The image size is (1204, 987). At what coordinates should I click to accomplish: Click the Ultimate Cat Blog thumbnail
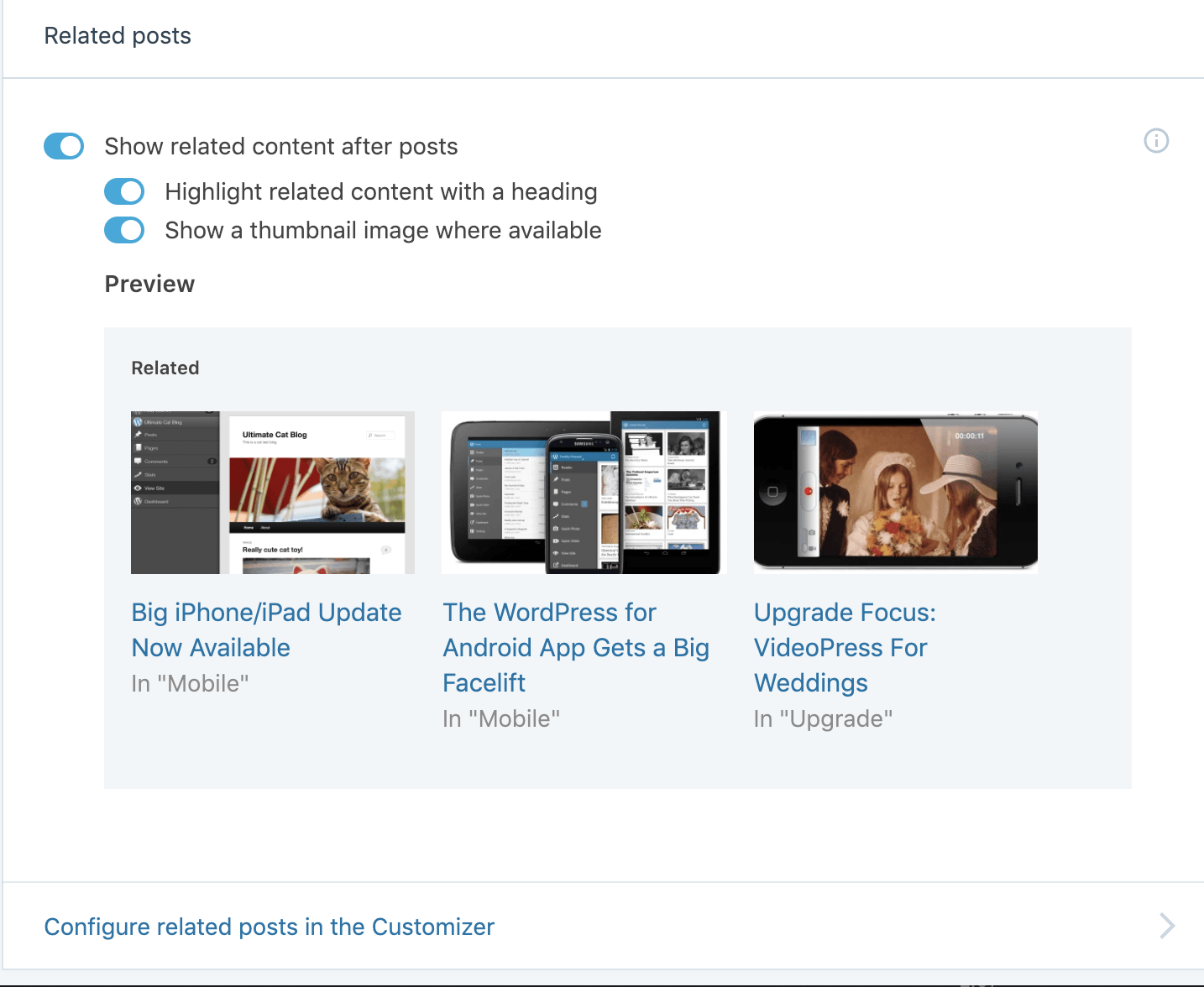pyautogui.click(x=273, y=493)
